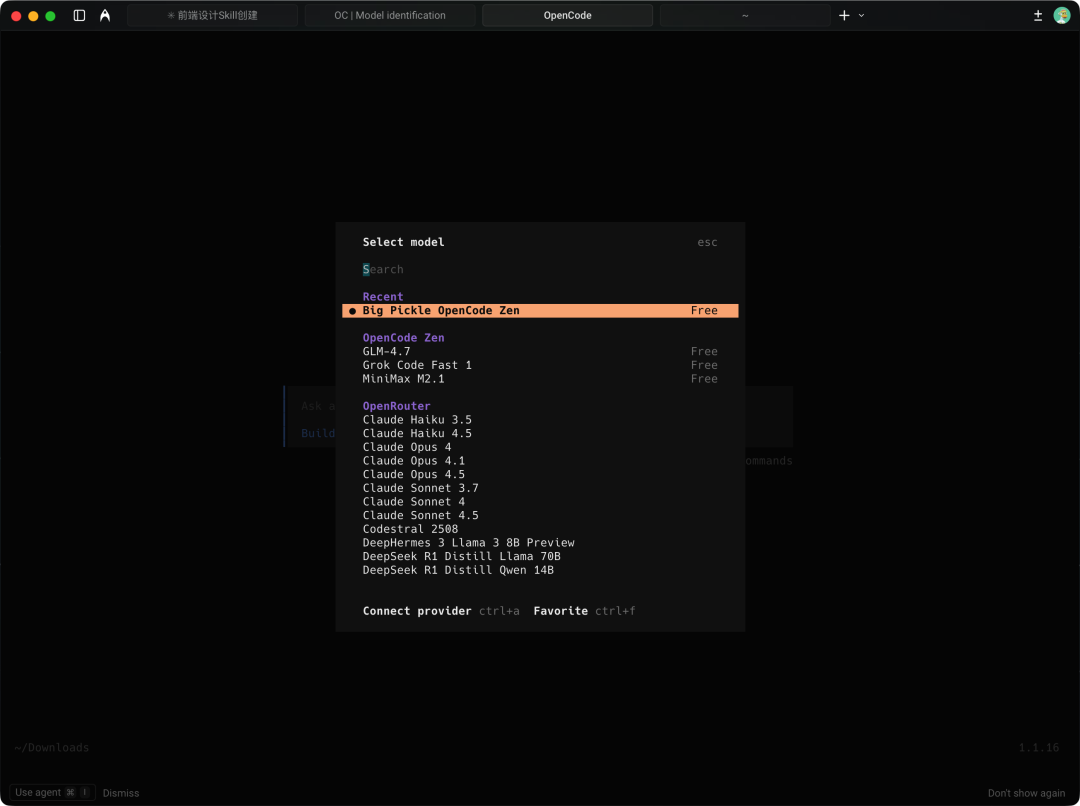Viewport: 1080px width, 806px height.
Task: Expand the new tab options chevron
Action: [862, 16]
